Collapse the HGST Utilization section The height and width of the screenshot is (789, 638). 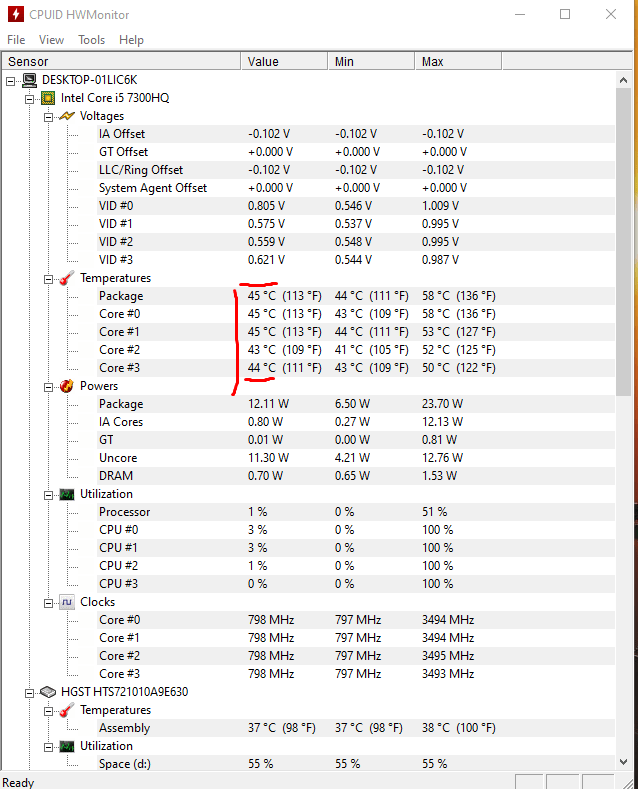[49, 747]
